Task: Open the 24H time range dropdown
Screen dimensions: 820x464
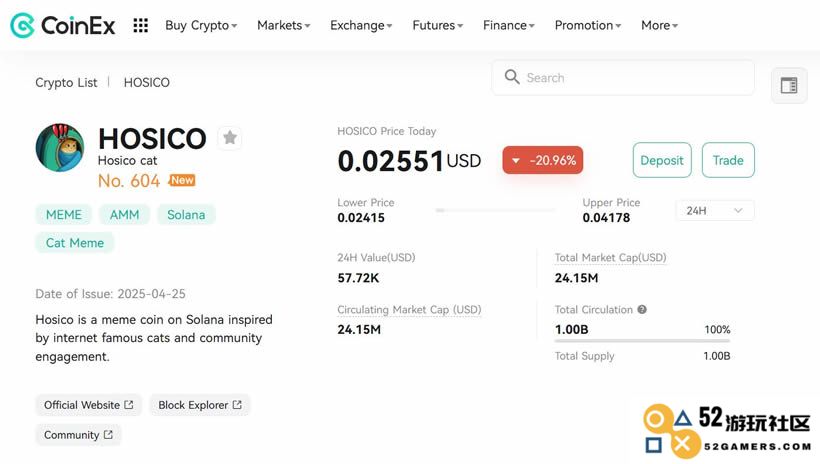Action: click(x=715, y=210)
